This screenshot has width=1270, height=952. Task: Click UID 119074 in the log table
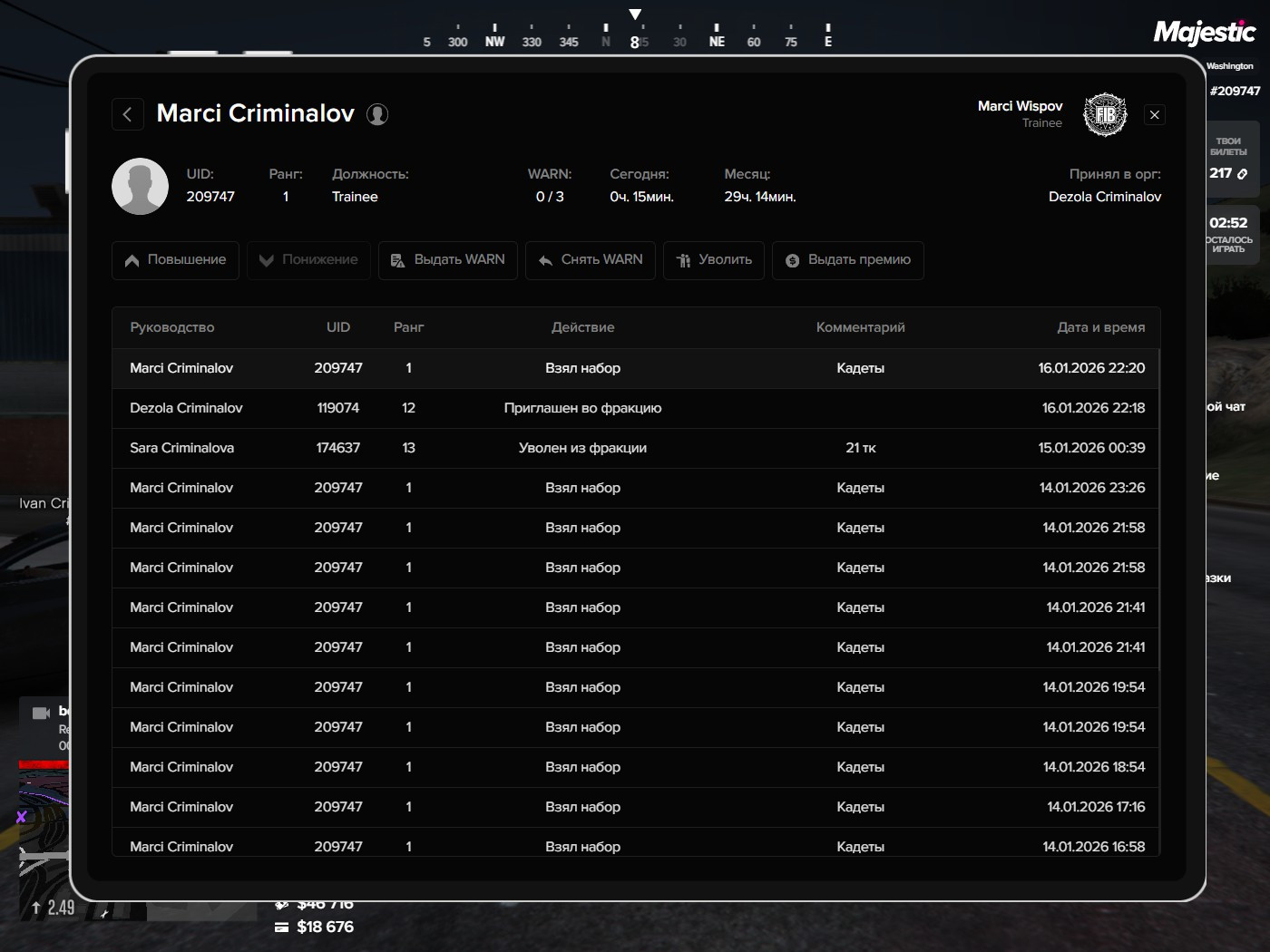(338, 408)
